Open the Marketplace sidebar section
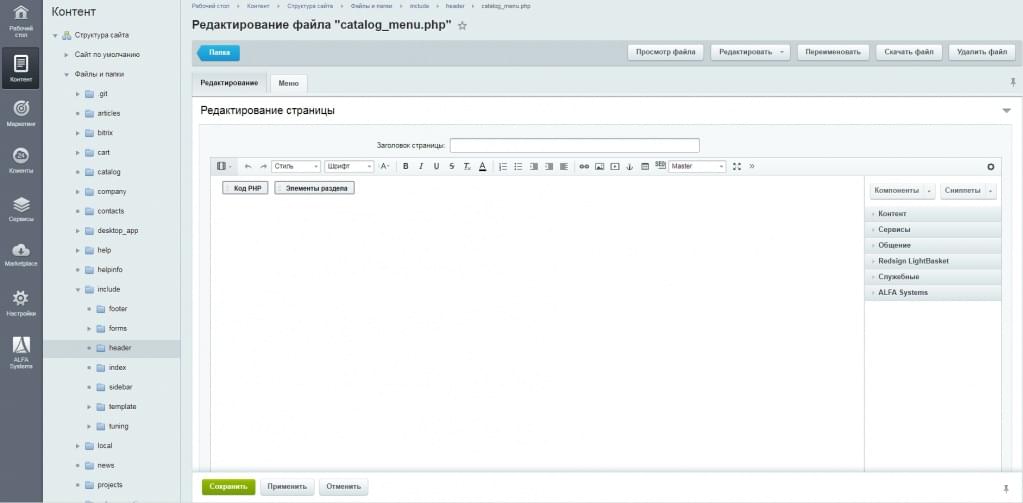 coord(21,254)
